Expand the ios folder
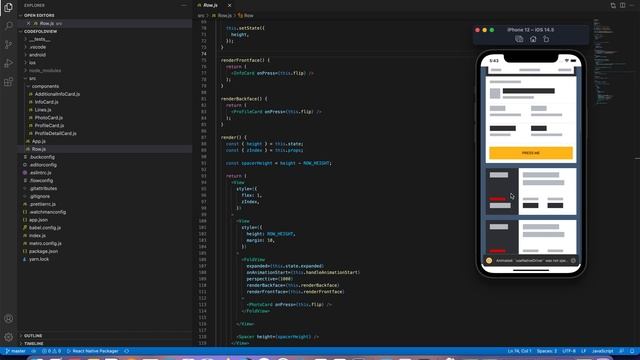The width and height of the screenshot is (640, 360). (32, 63)
